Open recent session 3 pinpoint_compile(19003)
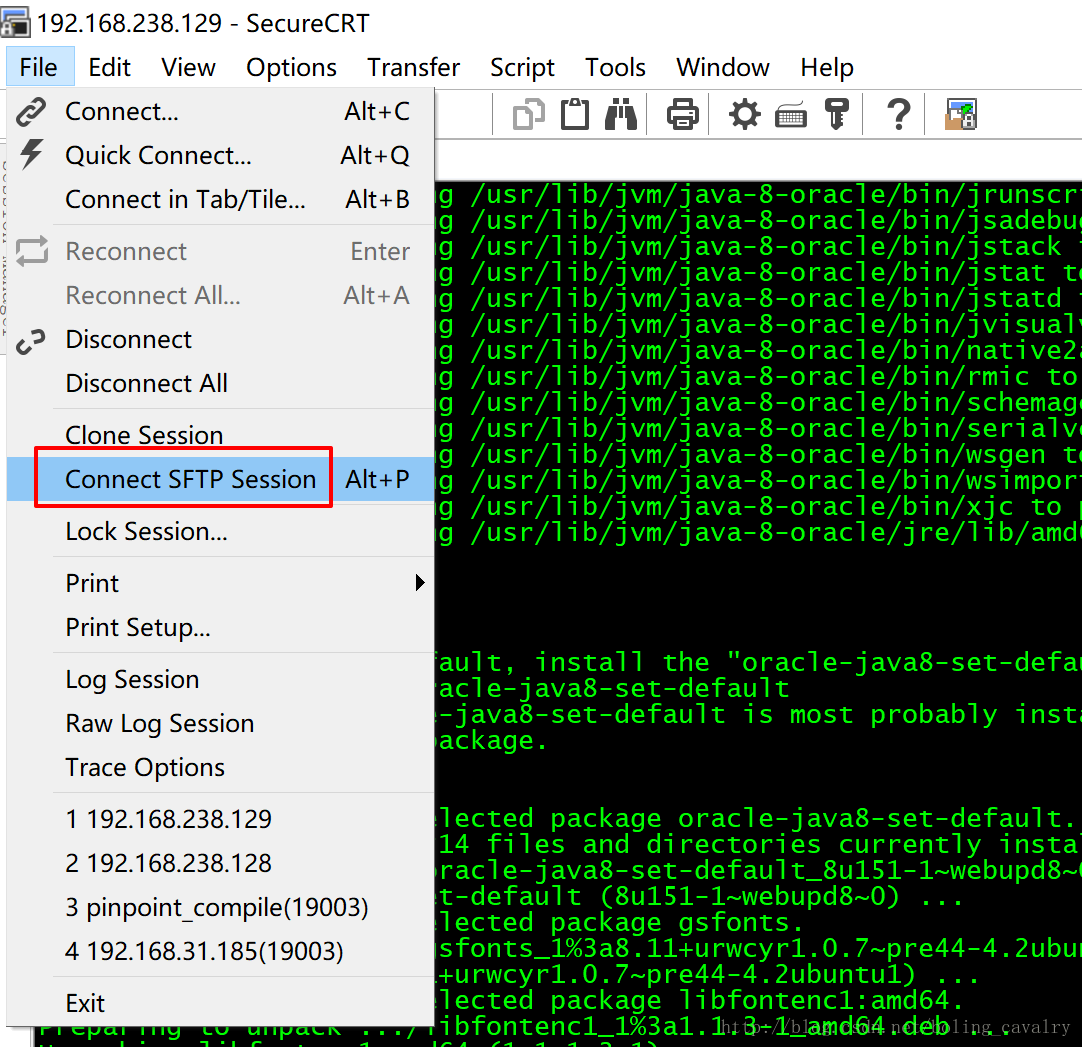The width and height of the screenshot is (1082, 1047). (x=220, y=908)
